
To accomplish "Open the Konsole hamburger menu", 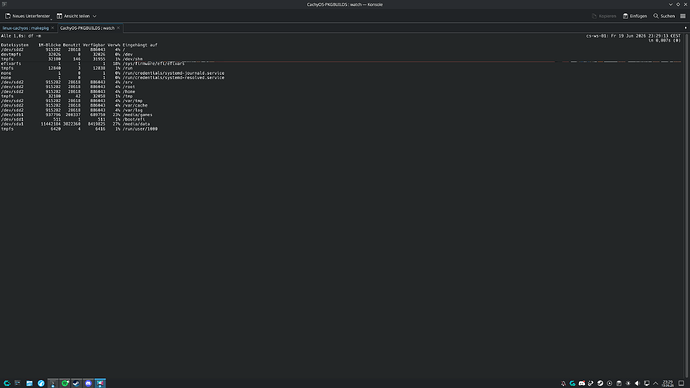I will point(683,16).
